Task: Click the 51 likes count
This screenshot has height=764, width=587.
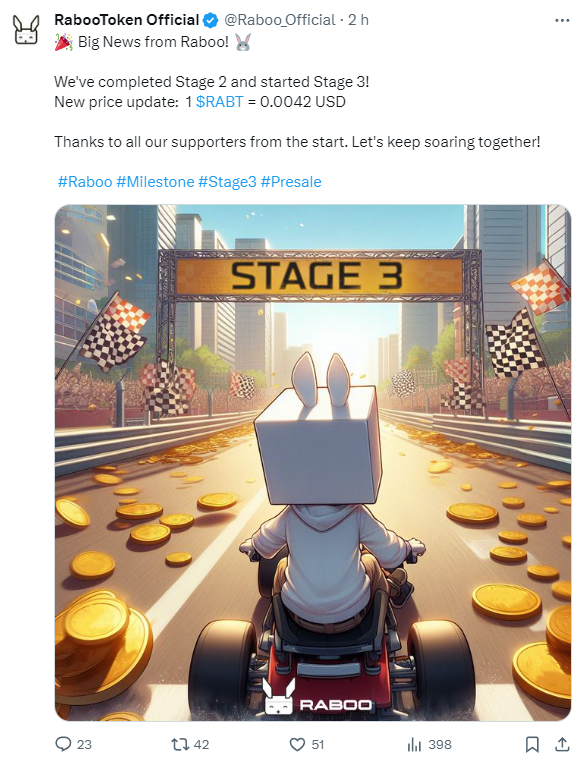Action: (x=318, y=745)
